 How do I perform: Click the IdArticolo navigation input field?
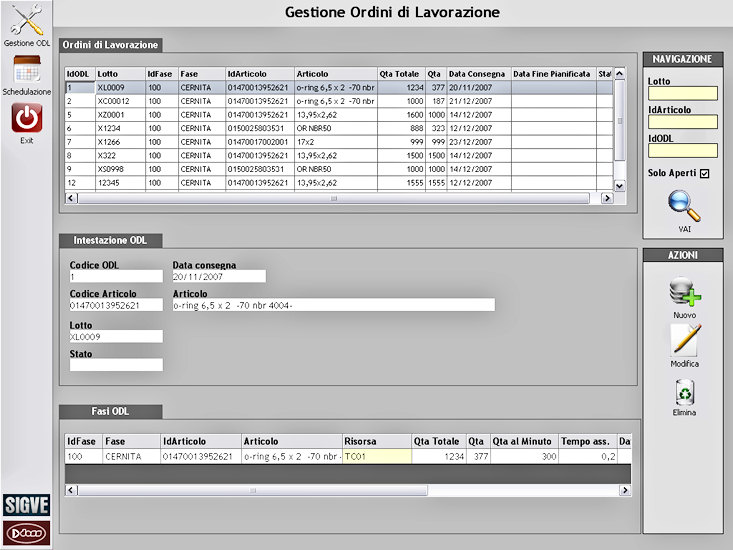point(683,122)
